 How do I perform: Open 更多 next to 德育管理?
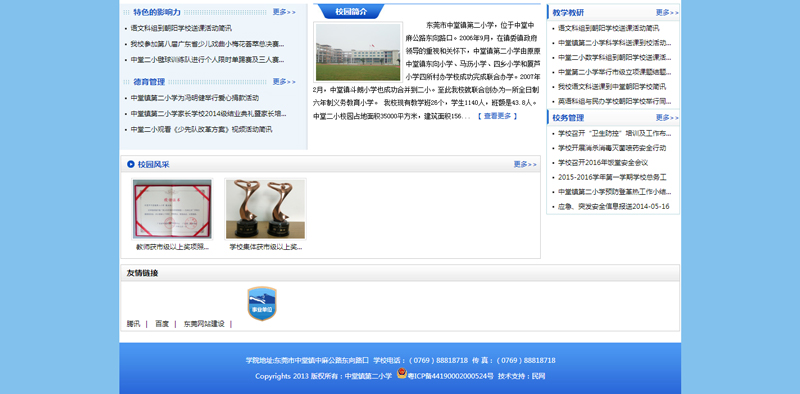[x=284, y=82]
